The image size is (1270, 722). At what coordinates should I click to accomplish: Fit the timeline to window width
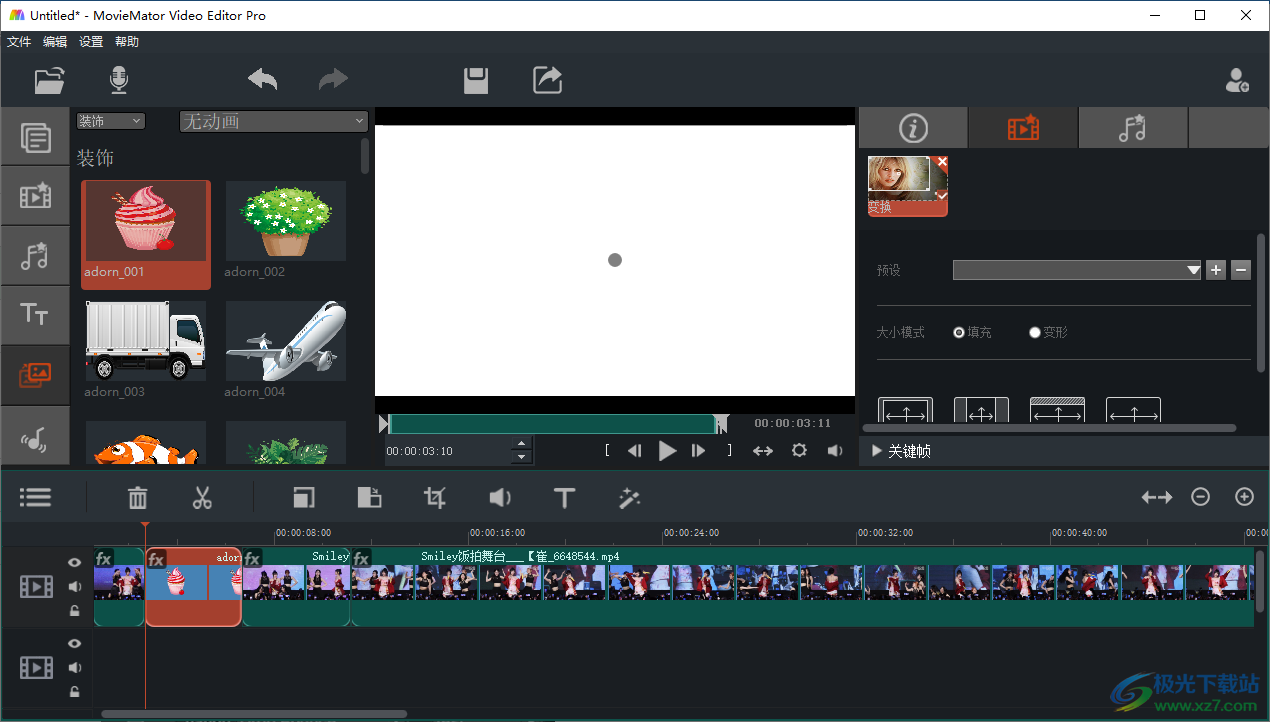click(1156, 497)
